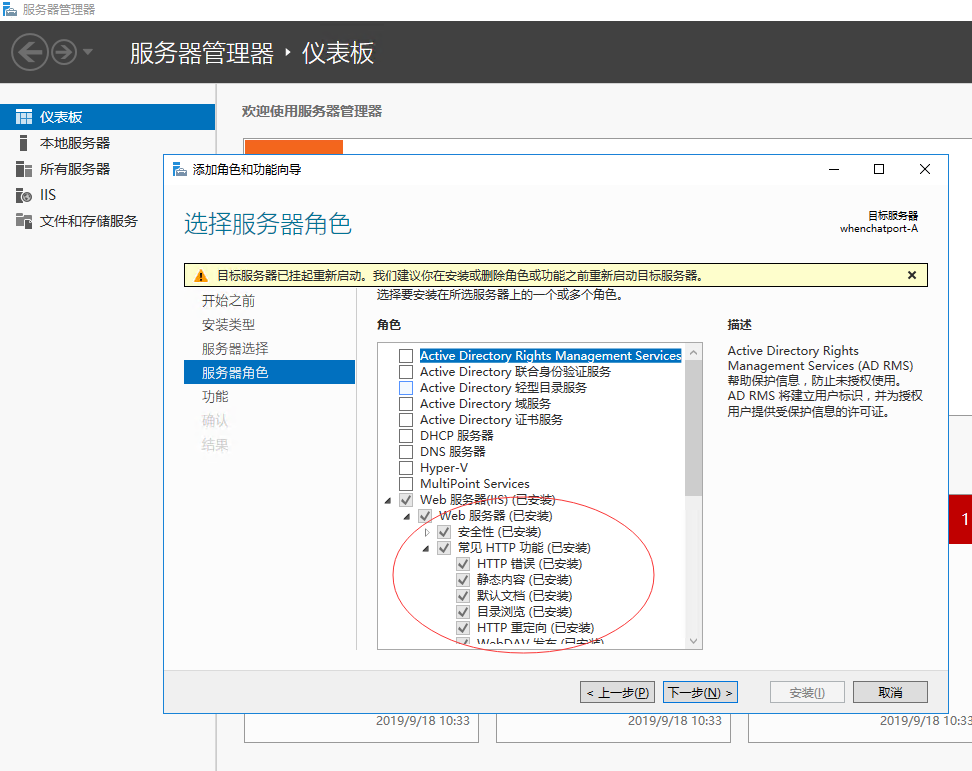Click the Web 服务器 (已安装) checkbox
The width and height of the screenshot is (972, 771).
[x=425, y=516]
